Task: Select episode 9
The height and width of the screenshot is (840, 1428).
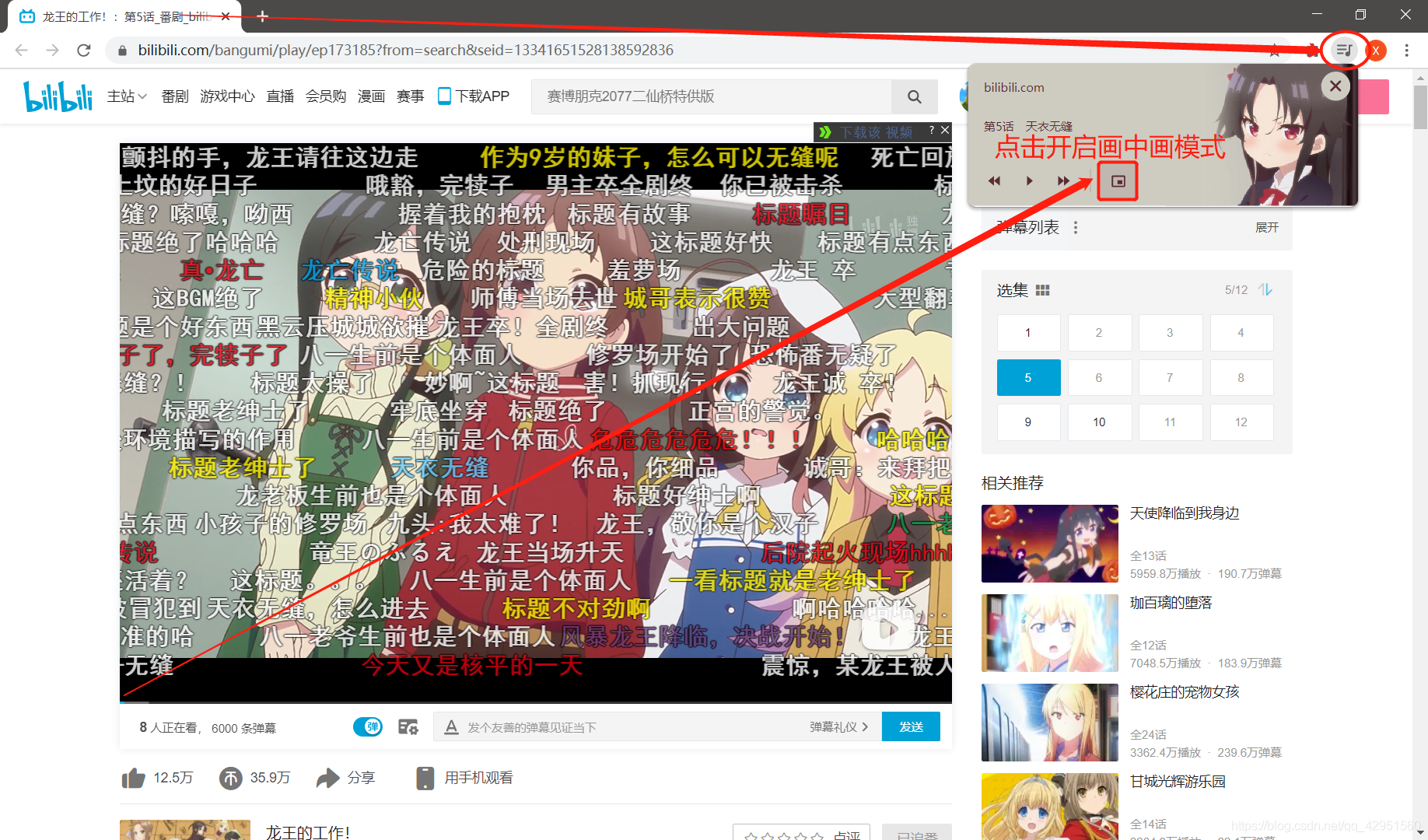Action: (x=1028, y=422)
